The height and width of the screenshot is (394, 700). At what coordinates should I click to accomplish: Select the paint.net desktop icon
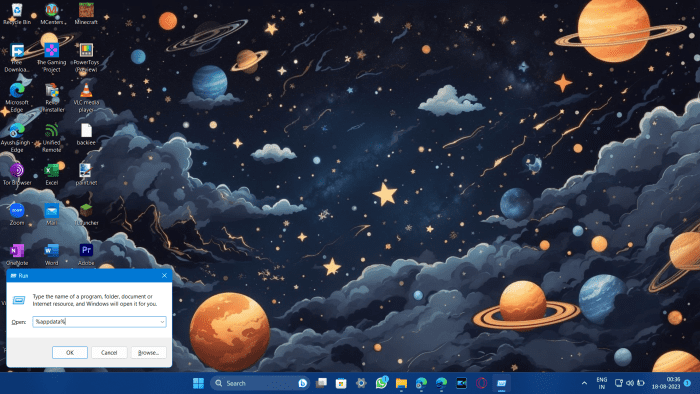coord(86,174)
